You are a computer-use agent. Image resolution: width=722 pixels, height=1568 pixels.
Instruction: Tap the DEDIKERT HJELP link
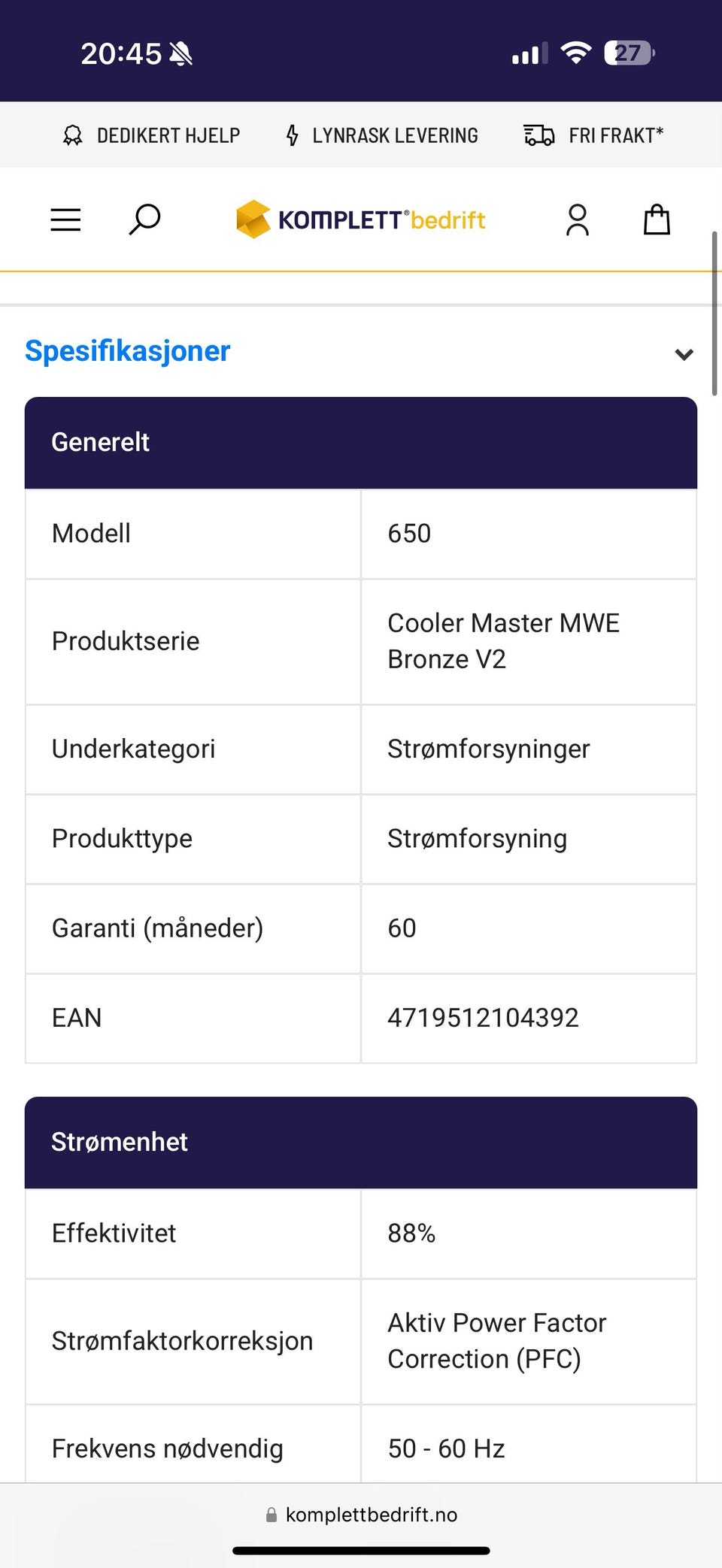pos(168,135)
